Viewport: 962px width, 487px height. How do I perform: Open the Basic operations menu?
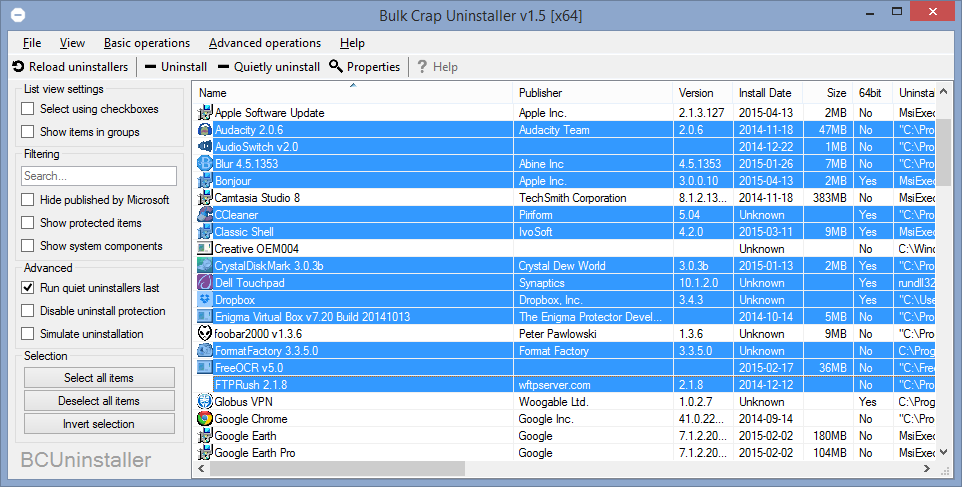pyautogui.click(x=147, y=43)
